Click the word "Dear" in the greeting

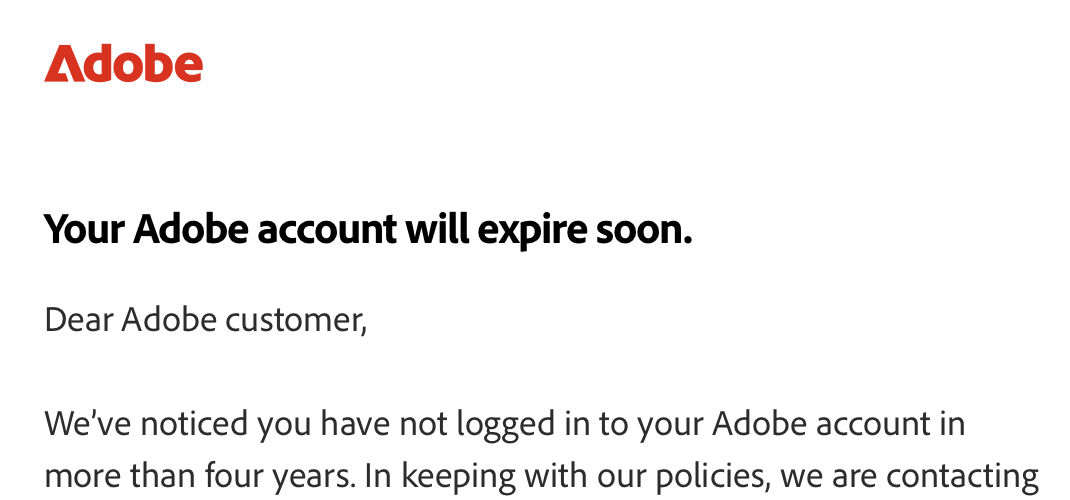click(78, 320)
